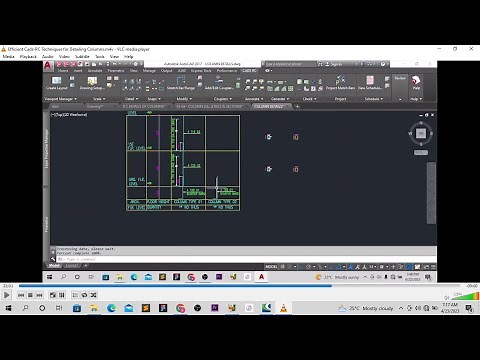Expand the Check panel dropdown

point(309,99)
